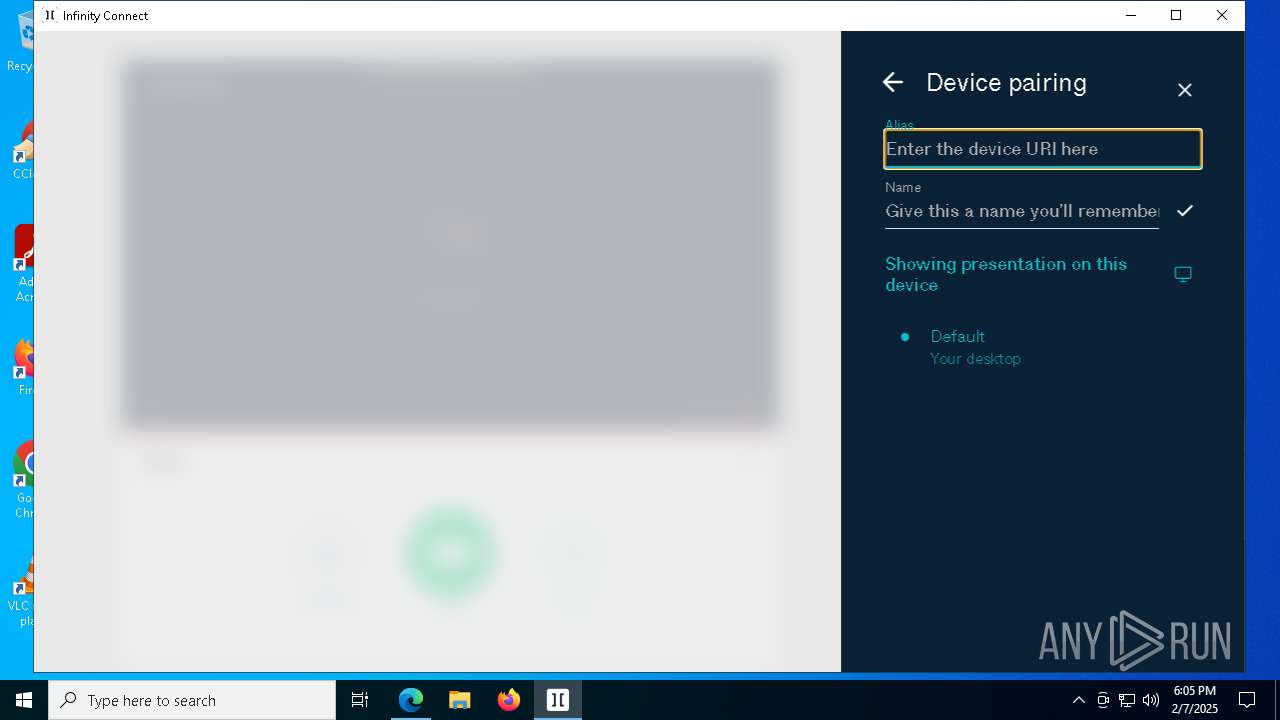The height and width of the screenshot is (720, 1280).
Task: Launch Firefox from taskbar
Action: [509, 700]
